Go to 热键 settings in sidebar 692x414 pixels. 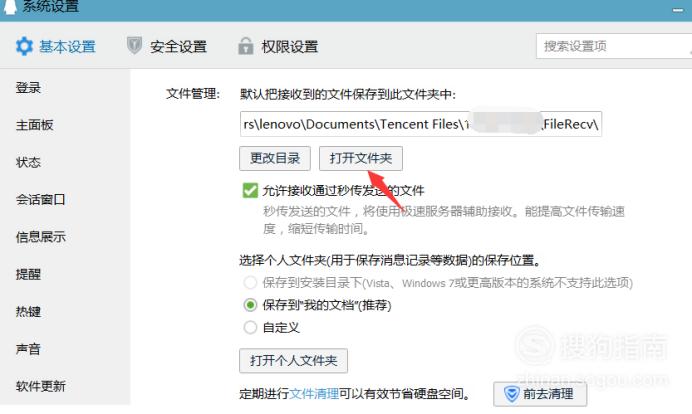tap(28, 312)
